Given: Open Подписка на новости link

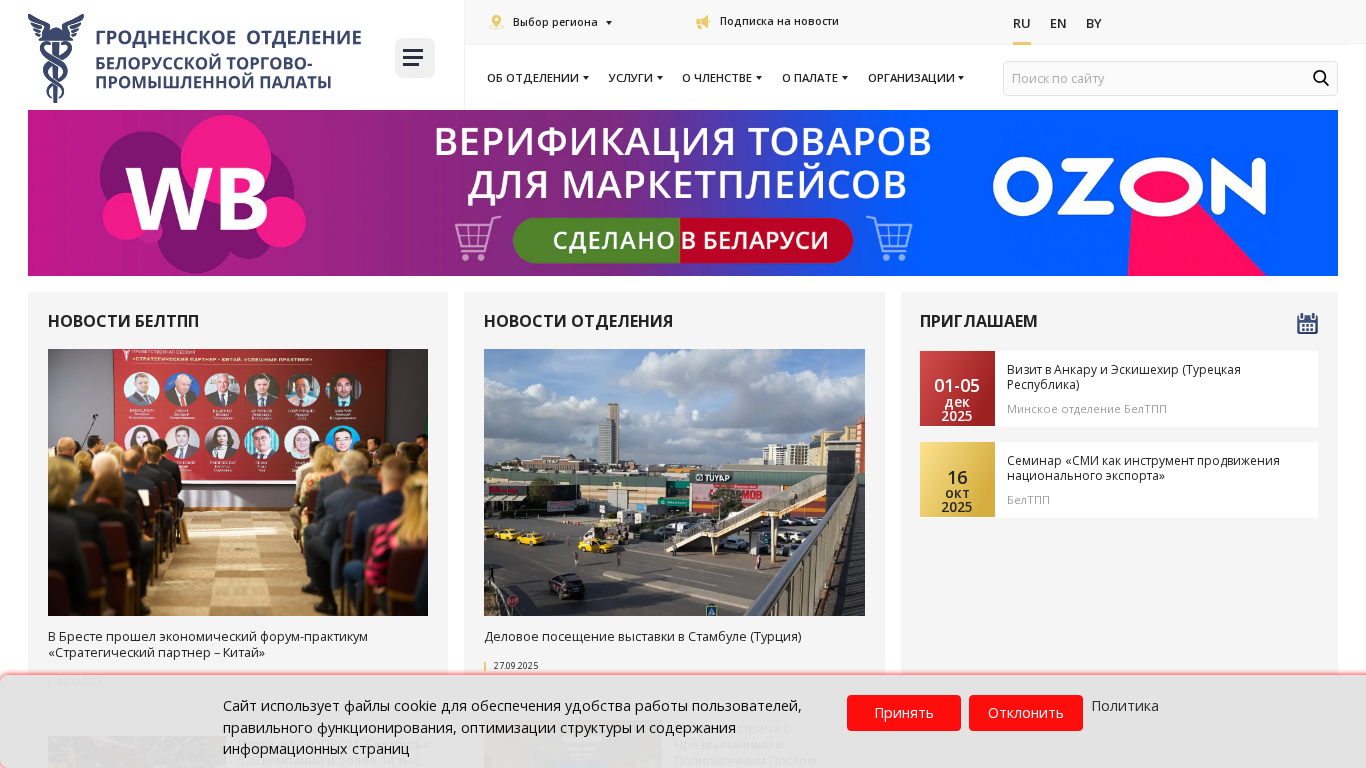Looking at the screenshot, I should [x=779, y=21].
